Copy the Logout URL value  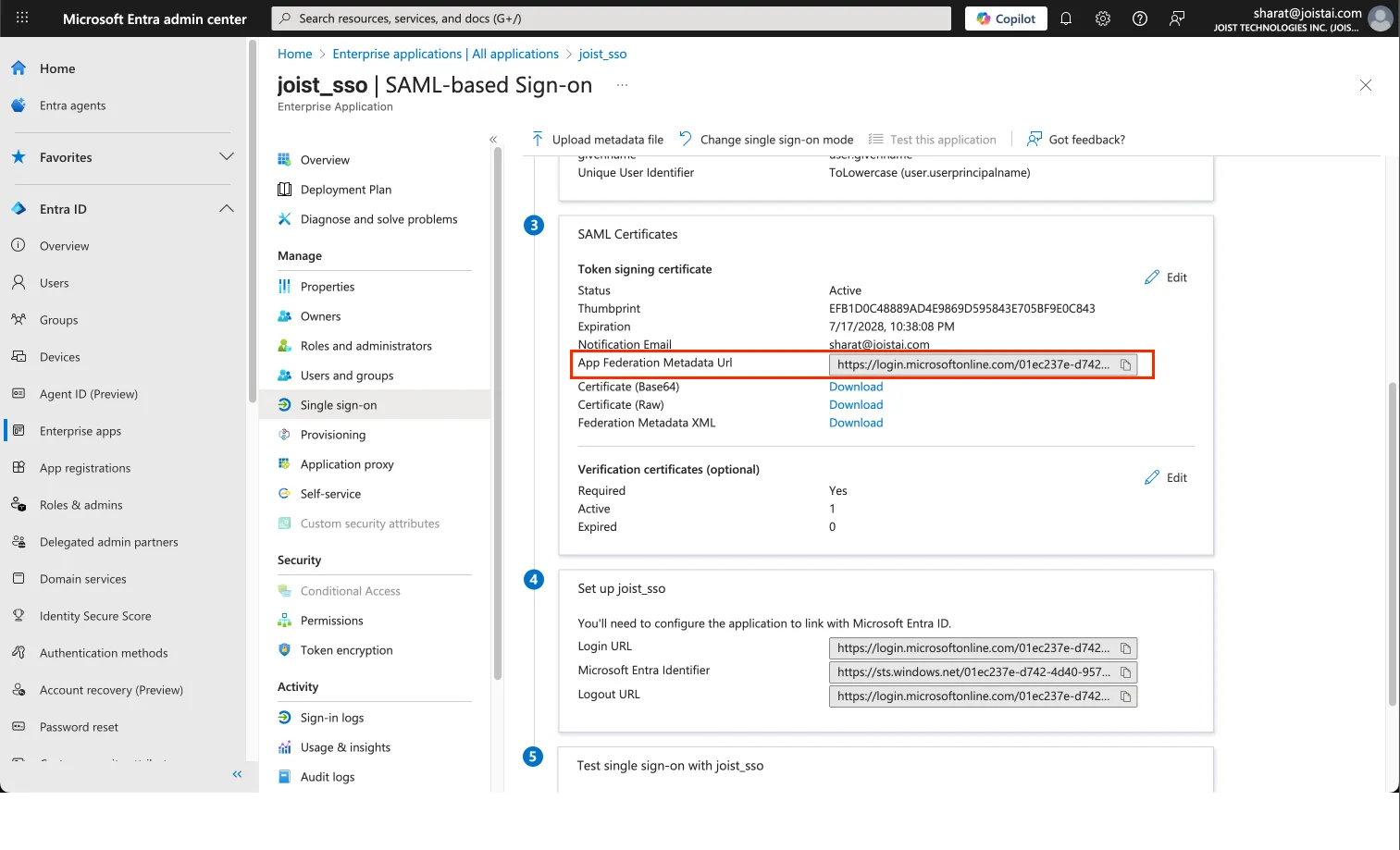click(1125, 696)
